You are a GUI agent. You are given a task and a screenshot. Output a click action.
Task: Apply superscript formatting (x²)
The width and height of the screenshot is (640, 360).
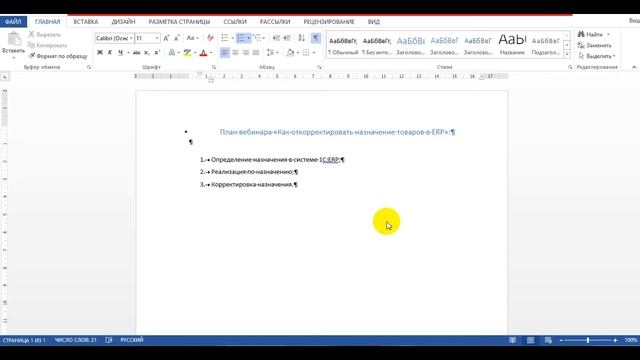point(157,53)
